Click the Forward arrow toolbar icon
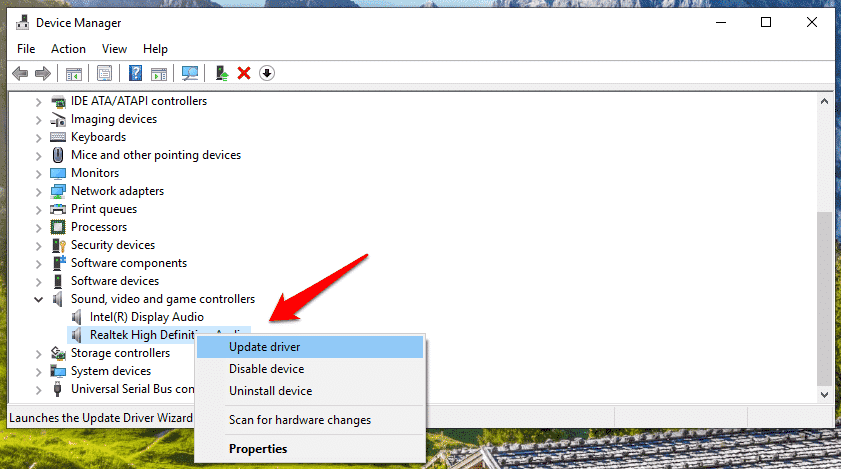The image size is (841, 469). coord(42,73)
